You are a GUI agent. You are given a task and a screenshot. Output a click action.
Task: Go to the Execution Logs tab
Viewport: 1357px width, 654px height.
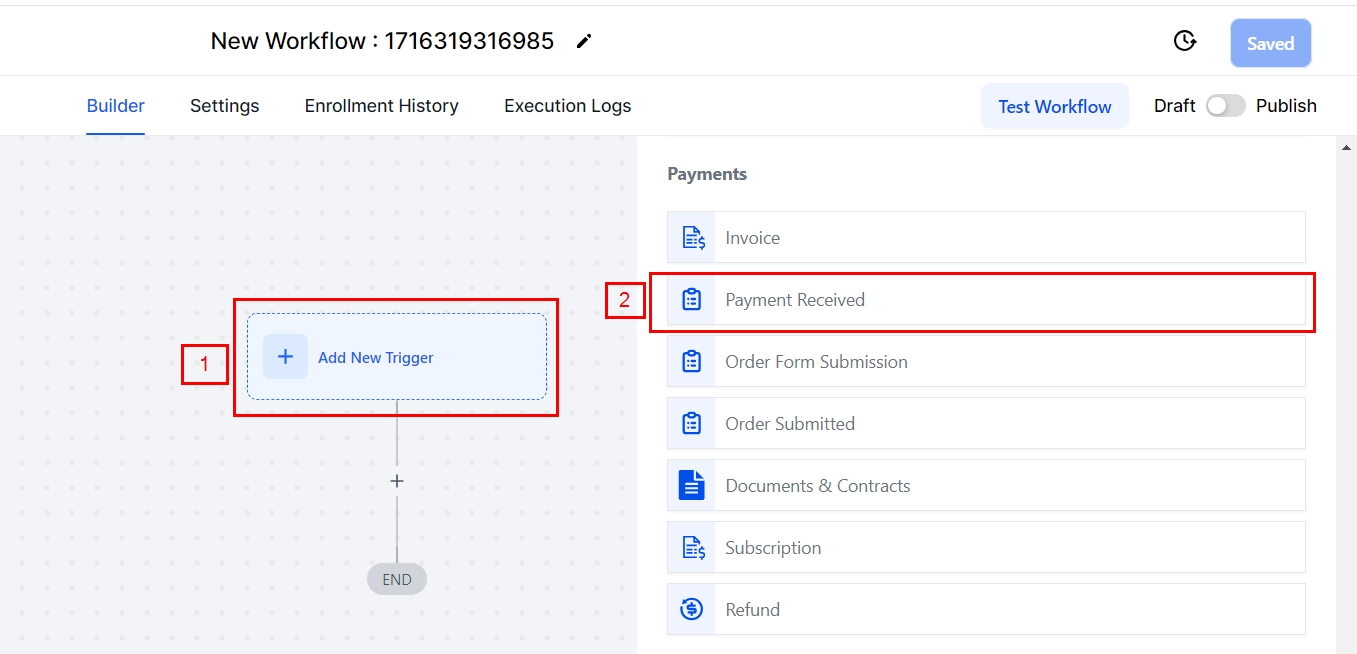coord(567,106)
